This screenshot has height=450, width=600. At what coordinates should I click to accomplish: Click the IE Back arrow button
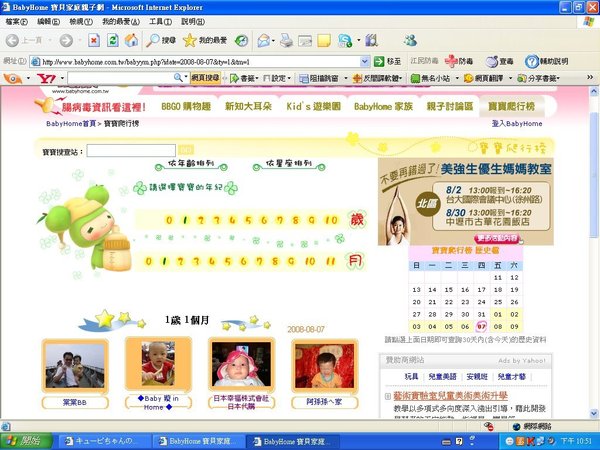coord(12,40)
